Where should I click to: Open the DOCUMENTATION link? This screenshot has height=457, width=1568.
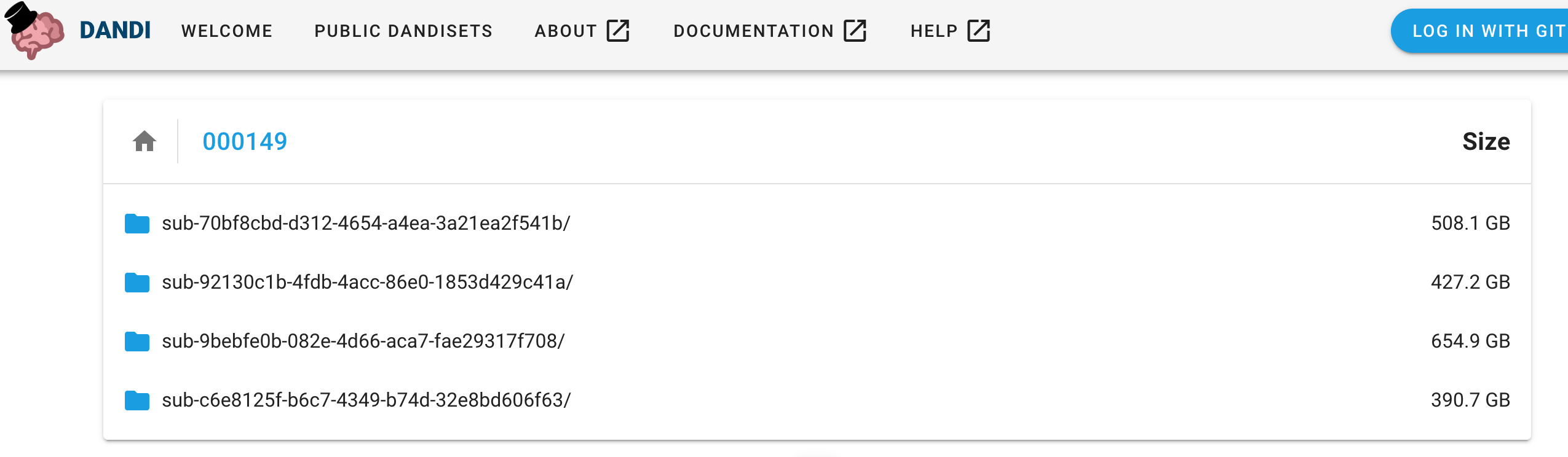click(x=753, y=31)
